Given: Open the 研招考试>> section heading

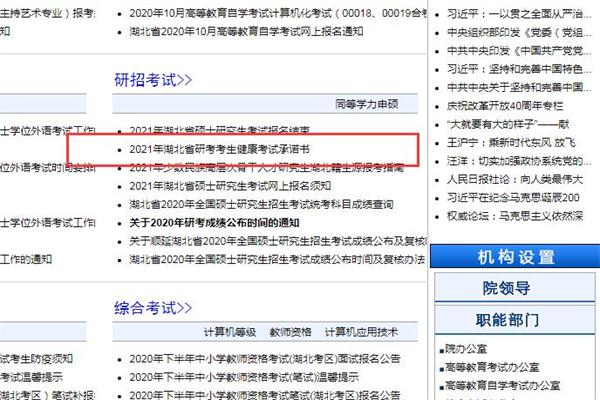Looking at the screenshot, I should tap(153, 80).
